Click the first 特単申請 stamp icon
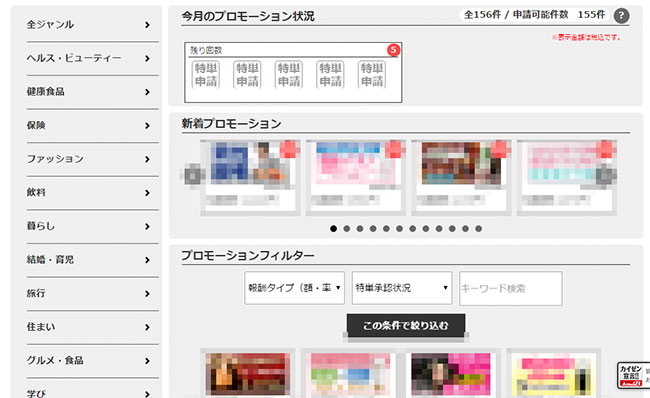 (x=206, y=75)
